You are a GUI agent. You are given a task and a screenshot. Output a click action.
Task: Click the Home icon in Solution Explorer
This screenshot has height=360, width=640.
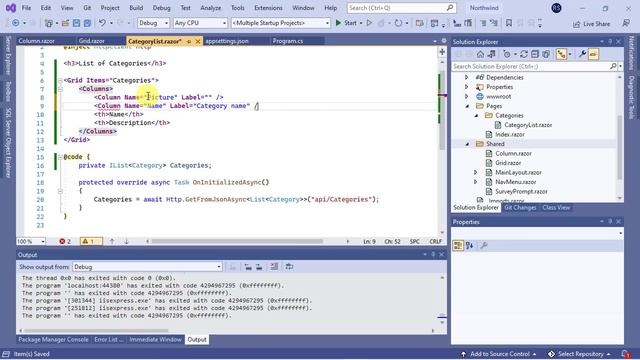click(480, 54)
